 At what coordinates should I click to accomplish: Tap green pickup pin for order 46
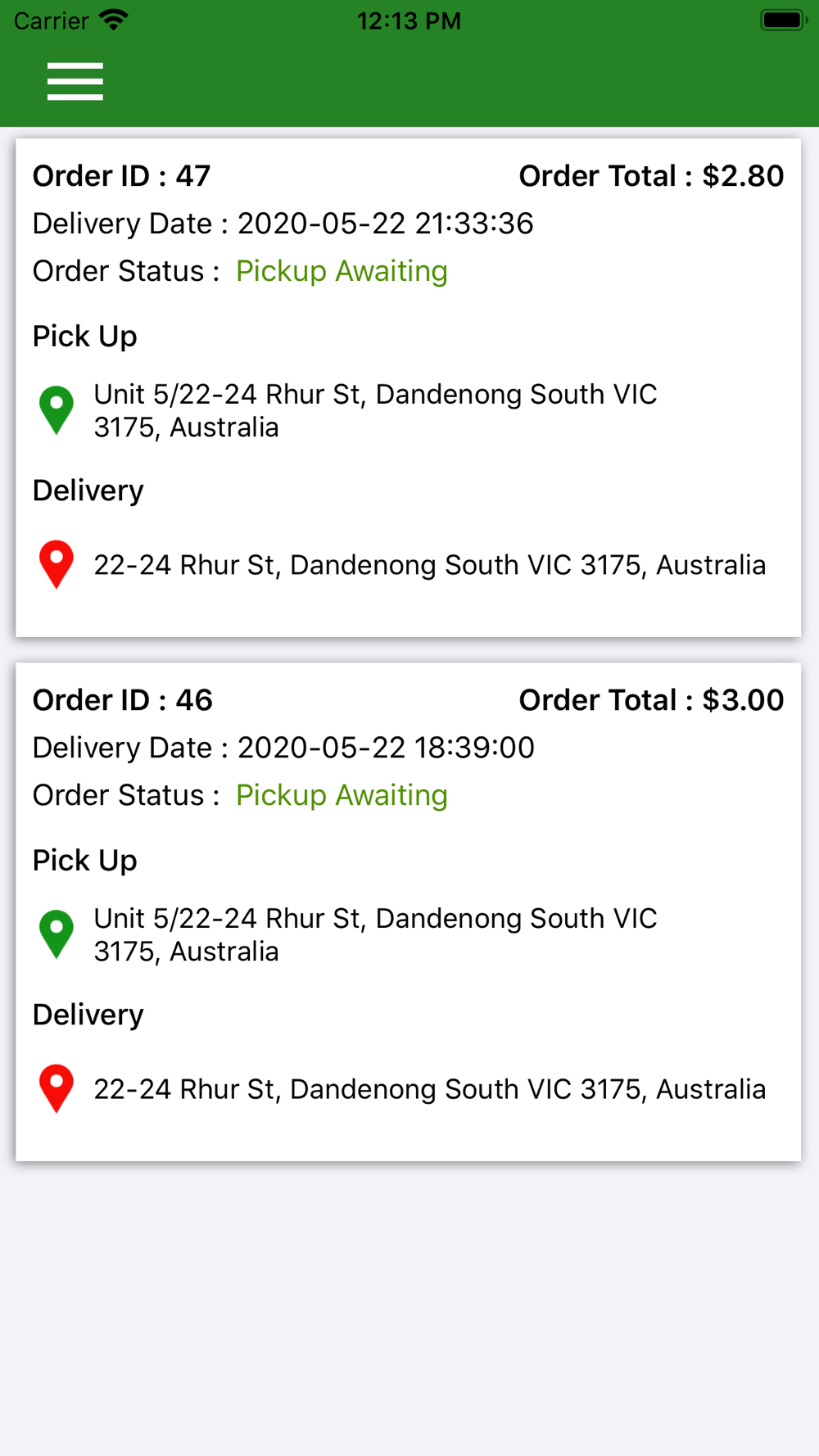point(57,933)
